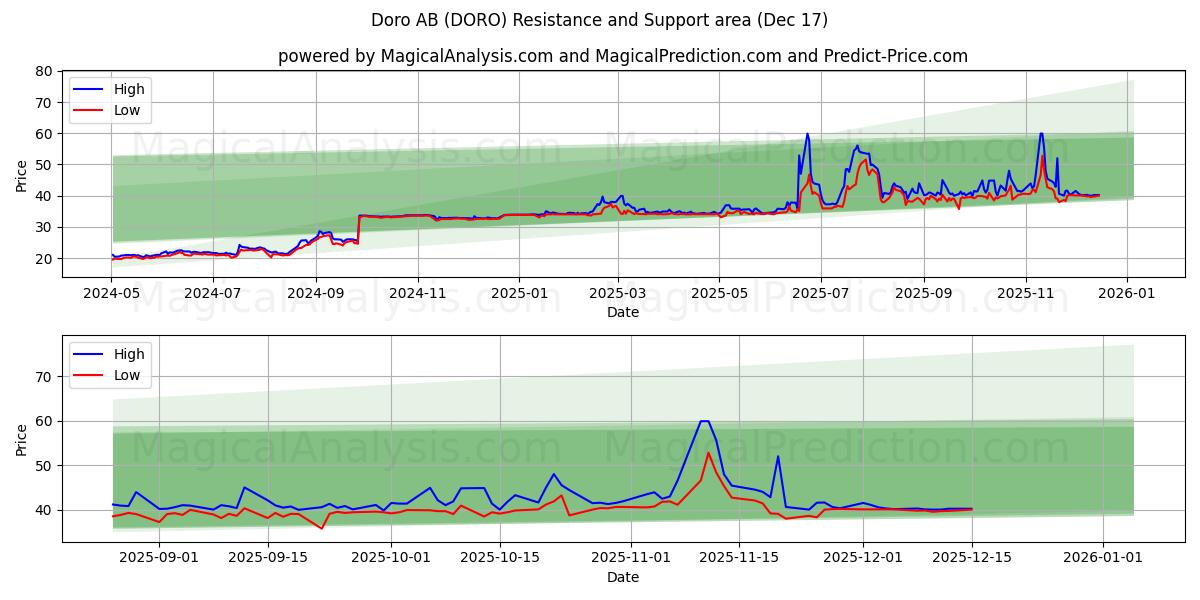
Task: Select the blue price peak near 2025-07
Action: pyautogui.click(x=806, y=135)
